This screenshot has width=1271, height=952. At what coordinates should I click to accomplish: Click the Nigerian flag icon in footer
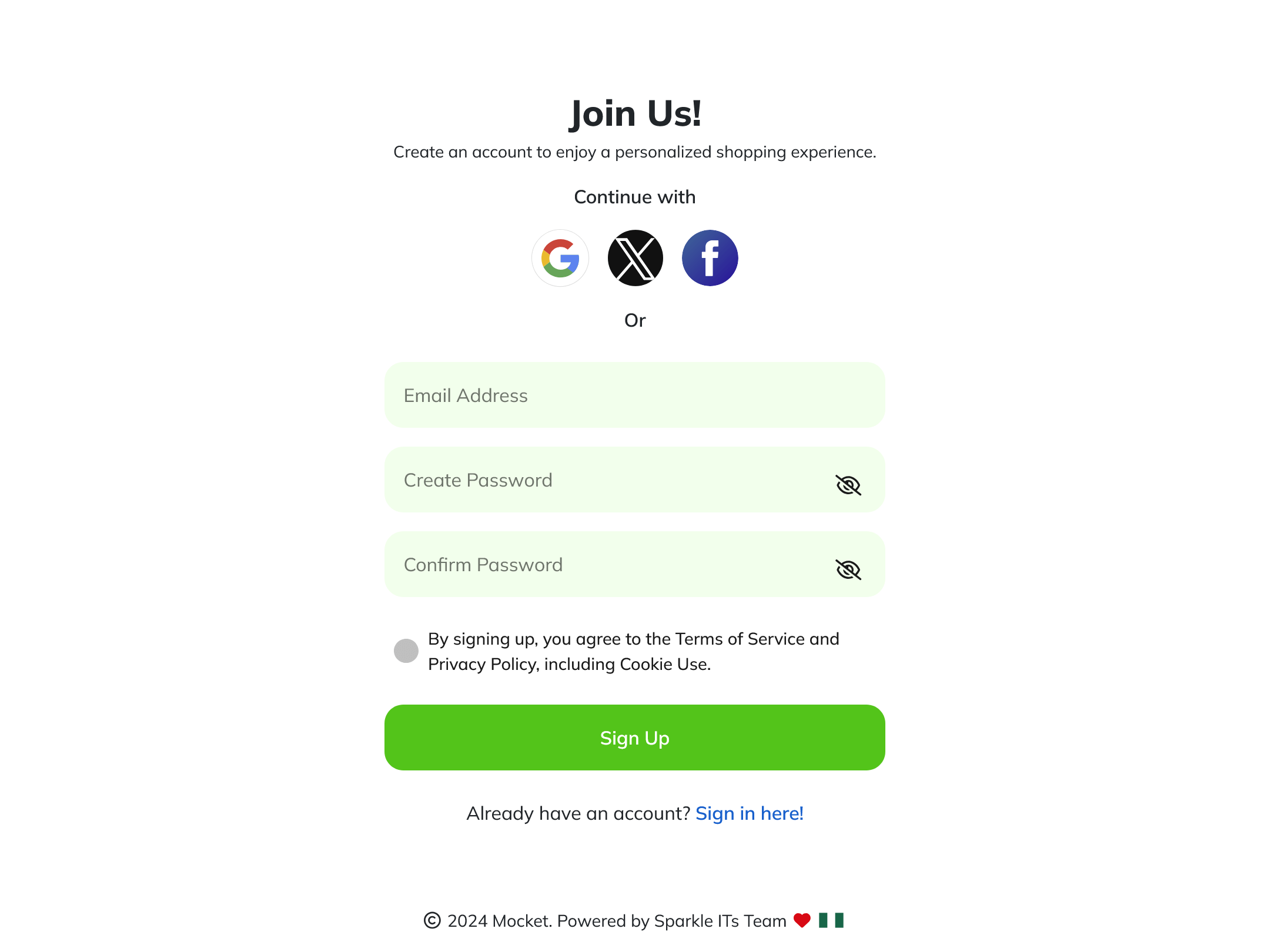(832, 921)
